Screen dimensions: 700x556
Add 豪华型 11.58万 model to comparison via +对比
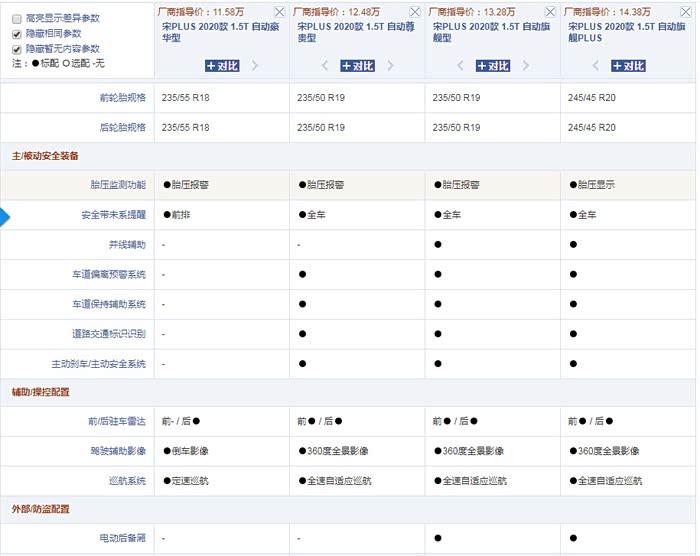(x=222, y=66)
